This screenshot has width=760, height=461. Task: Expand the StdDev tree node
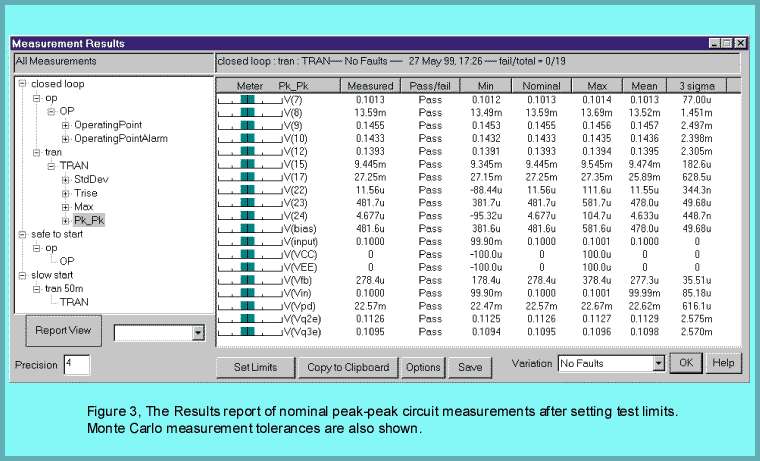[x=65, y=178]
